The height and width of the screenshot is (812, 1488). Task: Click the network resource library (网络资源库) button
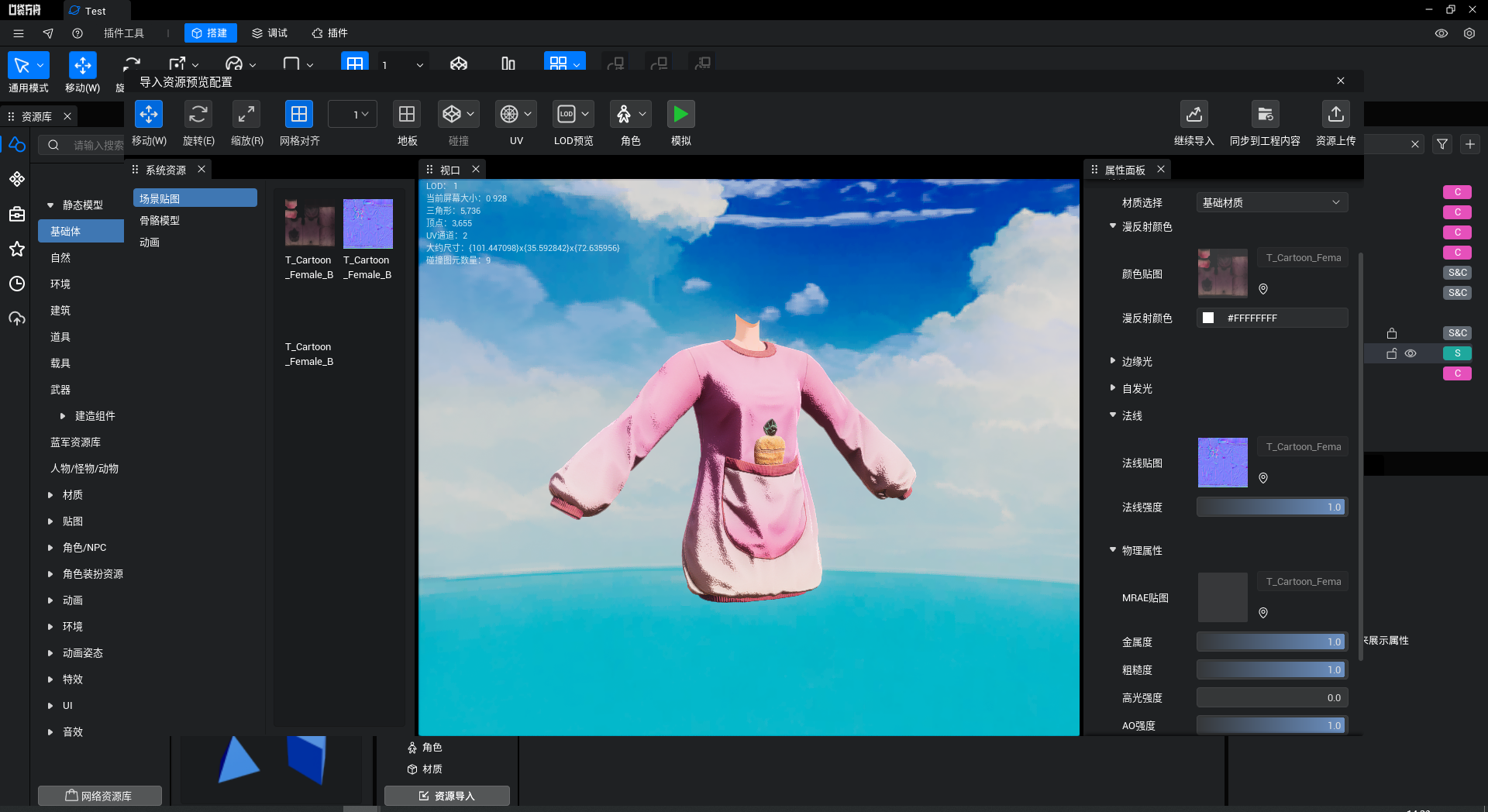click(100, 796)
